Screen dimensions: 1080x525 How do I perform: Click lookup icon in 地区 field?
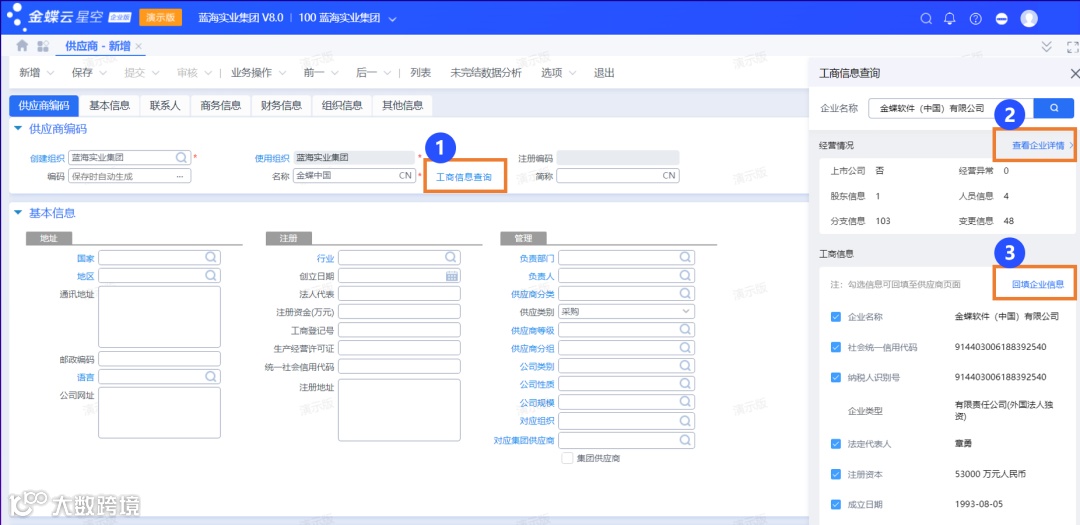211,276
